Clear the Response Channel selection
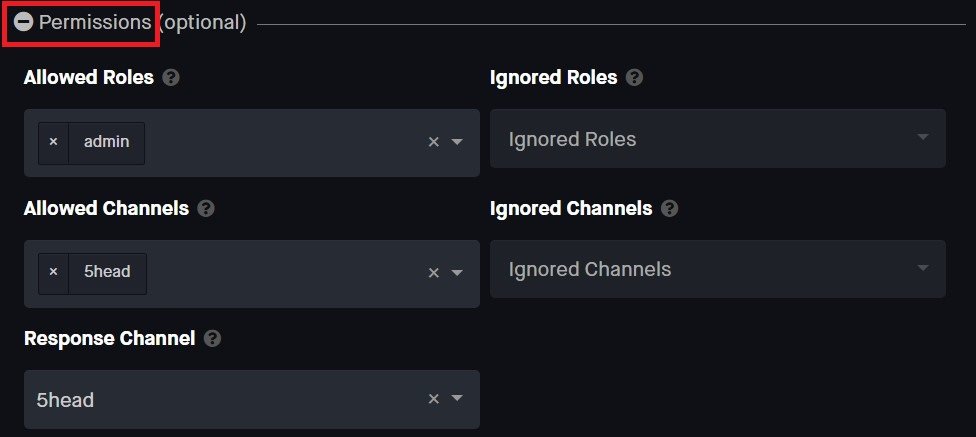The width and height of the screenshot is (976, 437). click(x=434, y=399)
